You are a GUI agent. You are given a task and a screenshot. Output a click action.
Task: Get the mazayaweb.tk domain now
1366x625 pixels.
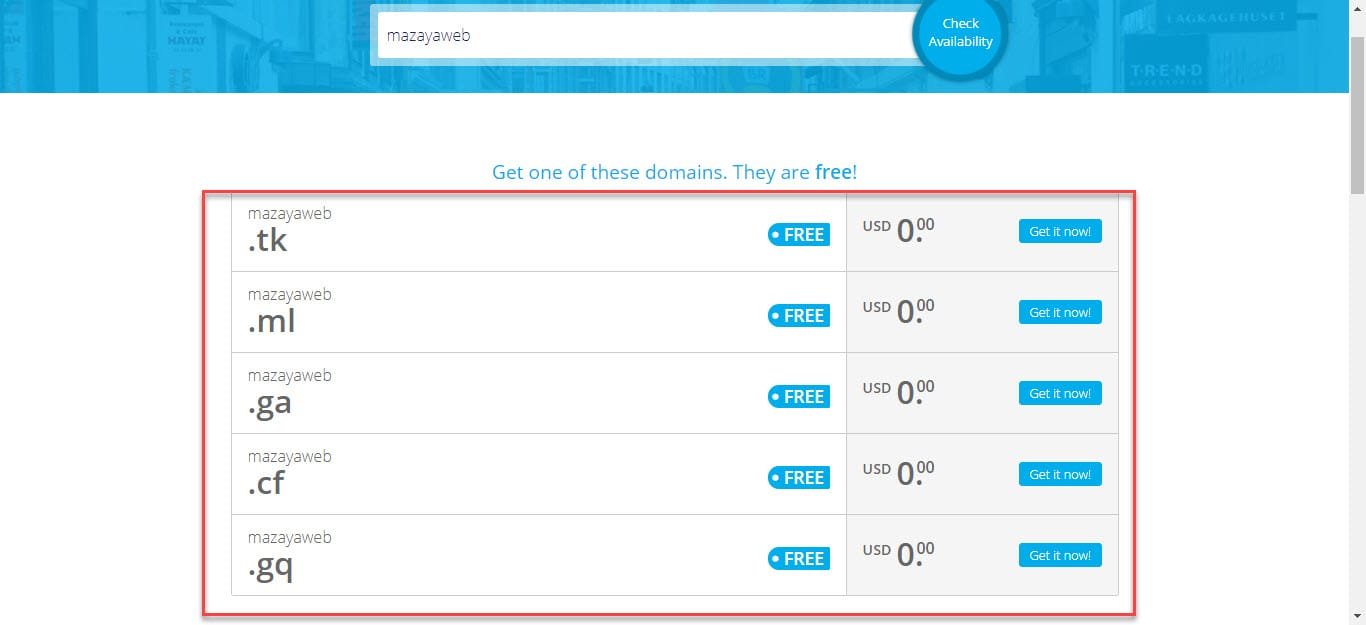coord(1059,232)
